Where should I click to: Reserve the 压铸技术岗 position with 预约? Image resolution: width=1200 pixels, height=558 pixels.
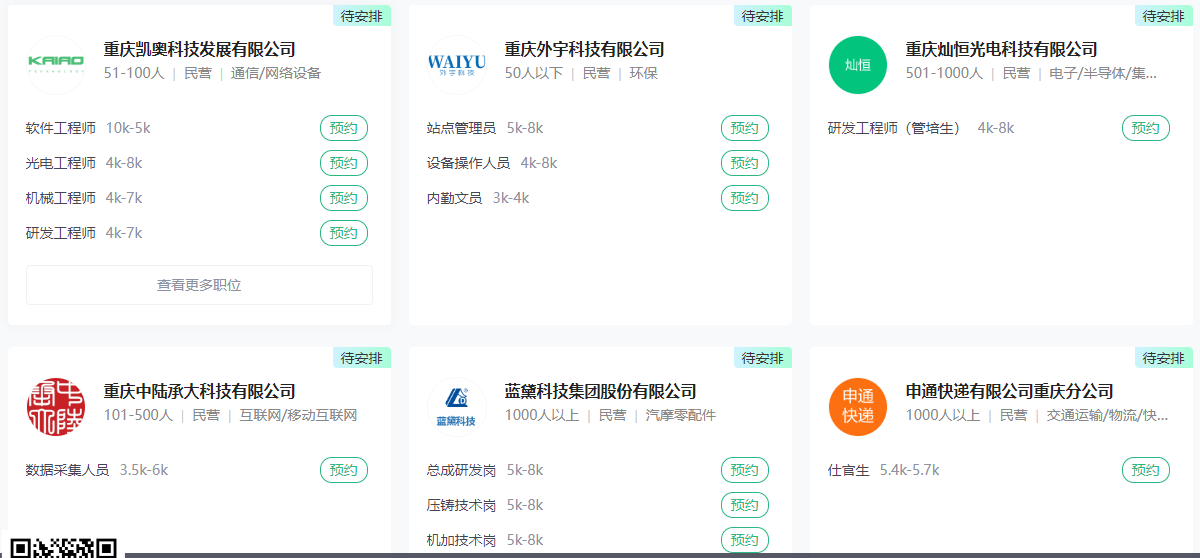point(745,505)
